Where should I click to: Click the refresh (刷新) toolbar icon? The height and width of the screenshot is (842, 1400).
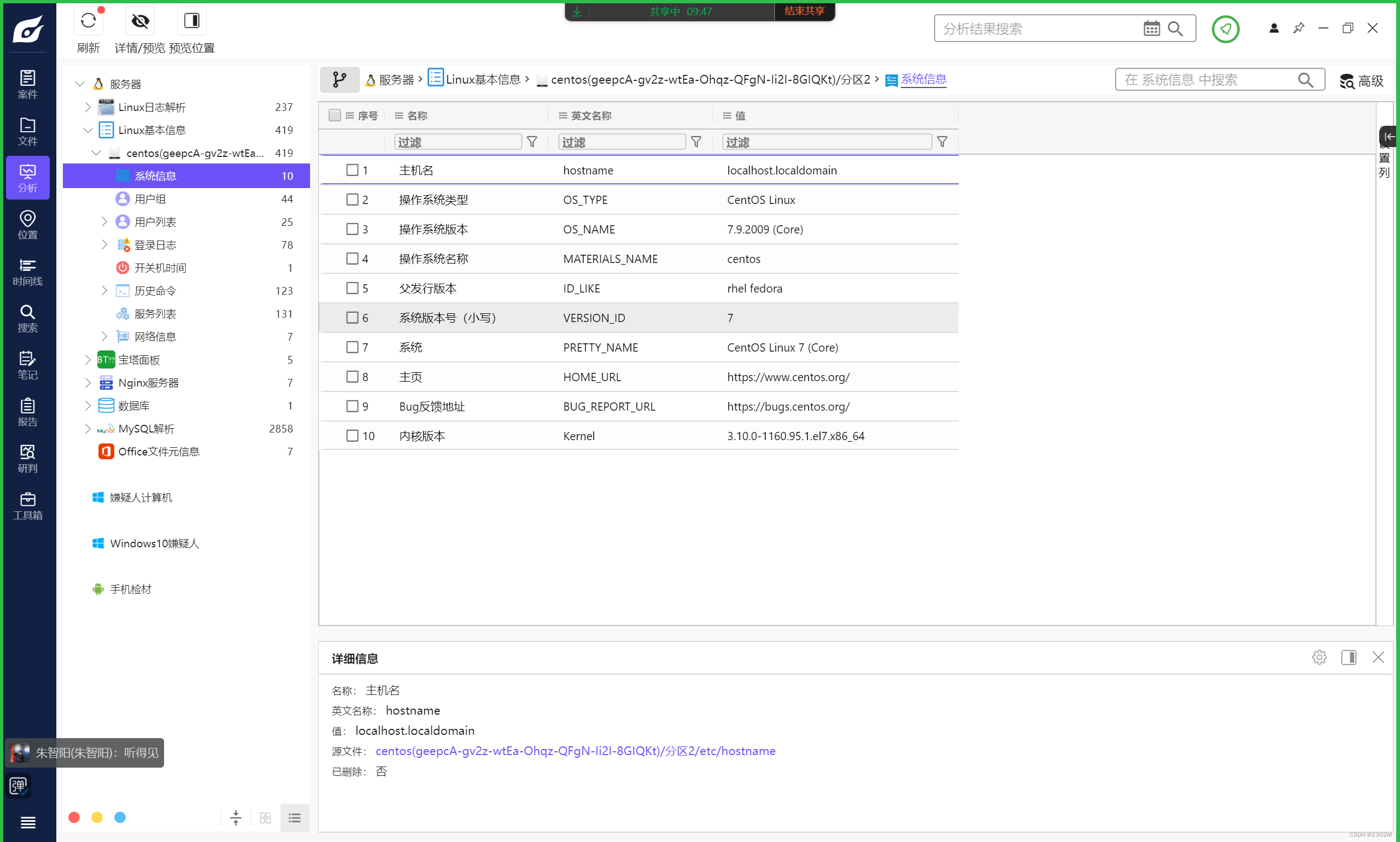click(x=88, y=21)
